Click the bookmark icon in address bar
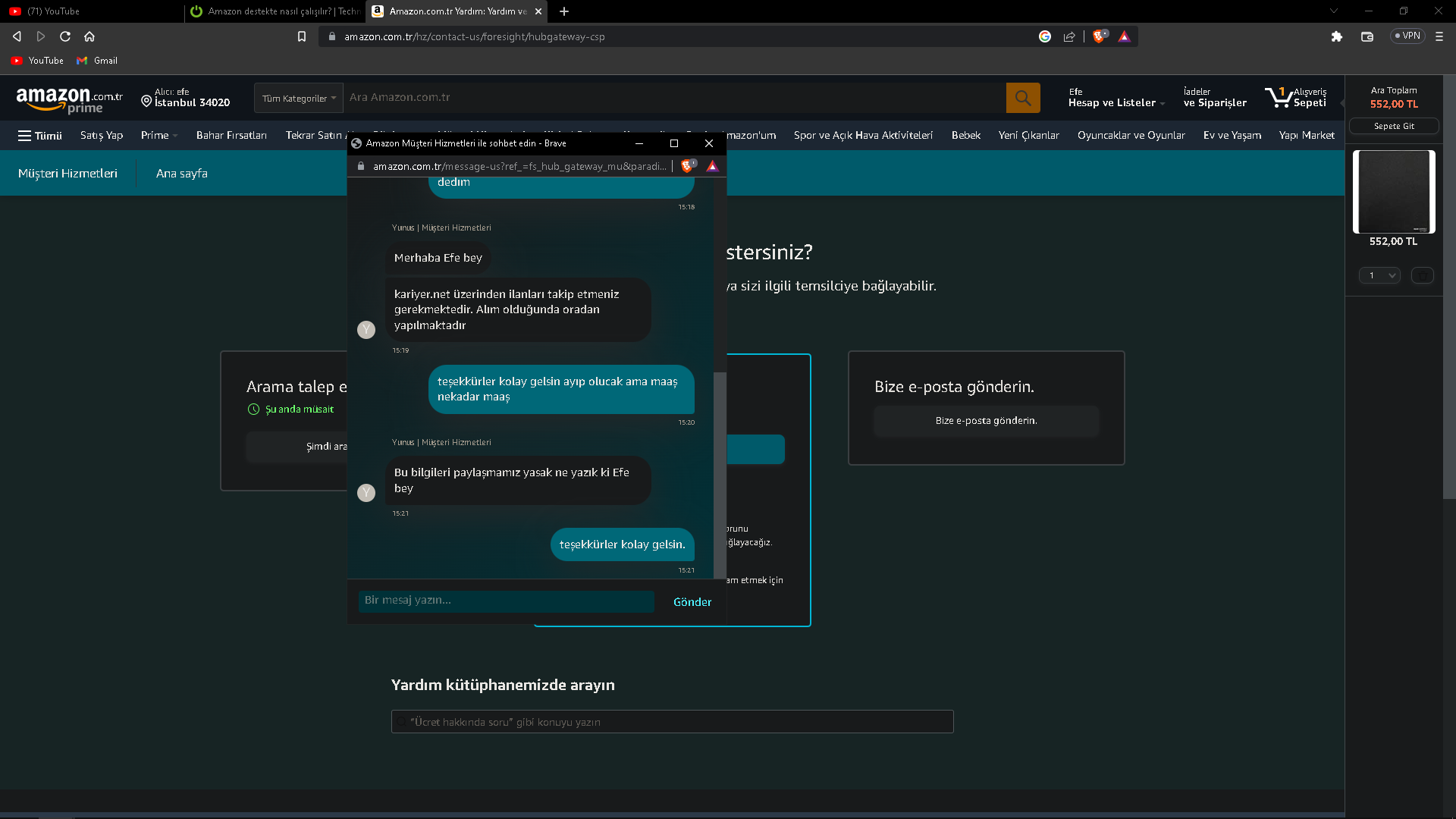This screenshot has width=1456, height=819. pyautogui.click(x=301, y=36)
